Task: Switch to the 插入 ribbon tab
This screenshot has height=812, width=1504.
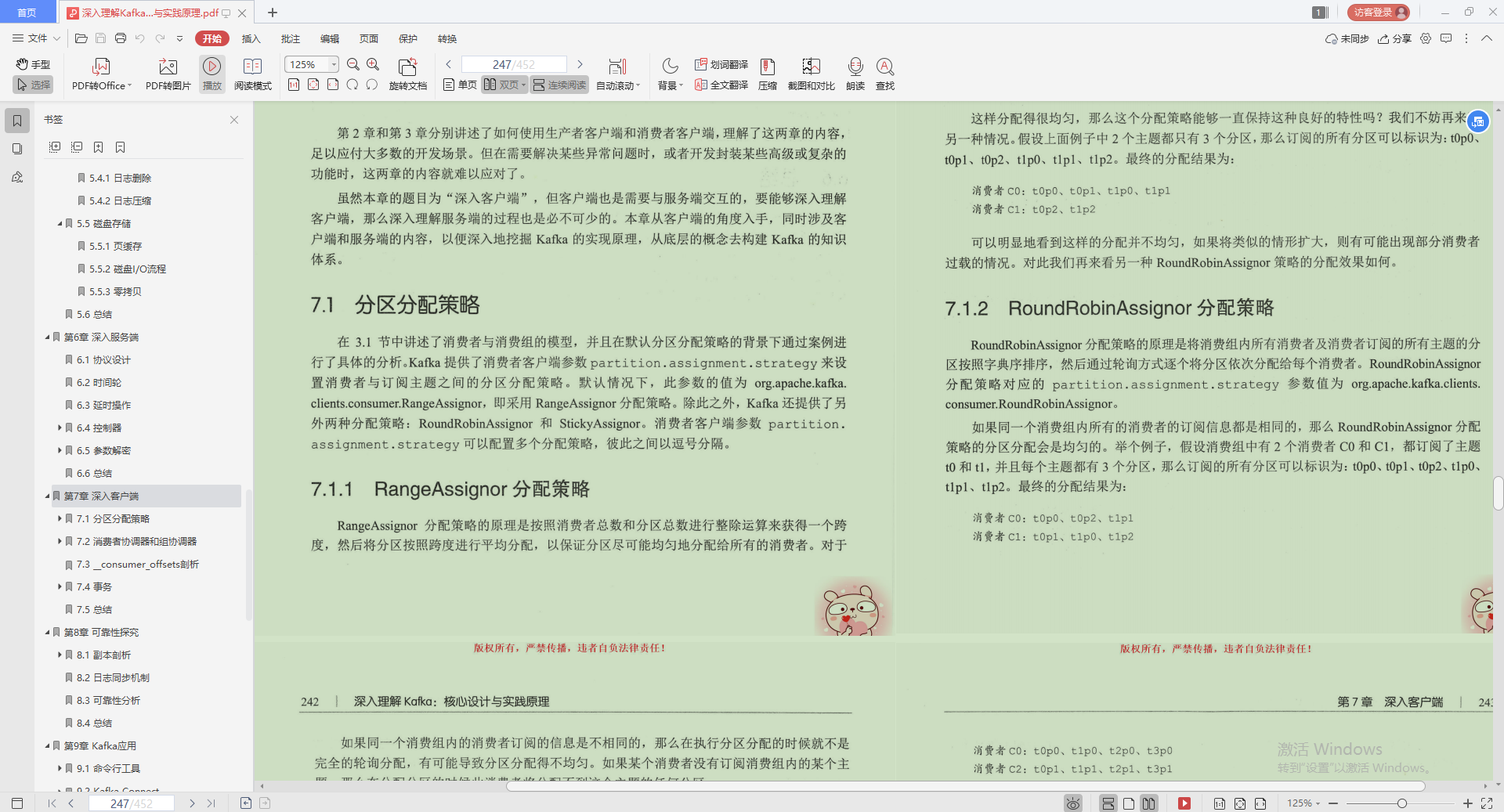Action: click(251, 38)
